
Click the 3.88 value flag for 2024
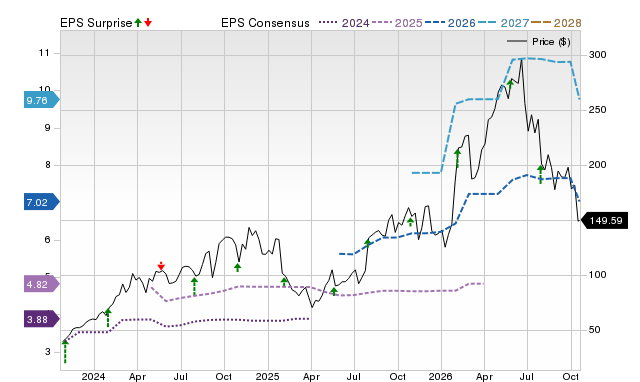[42, 319]
